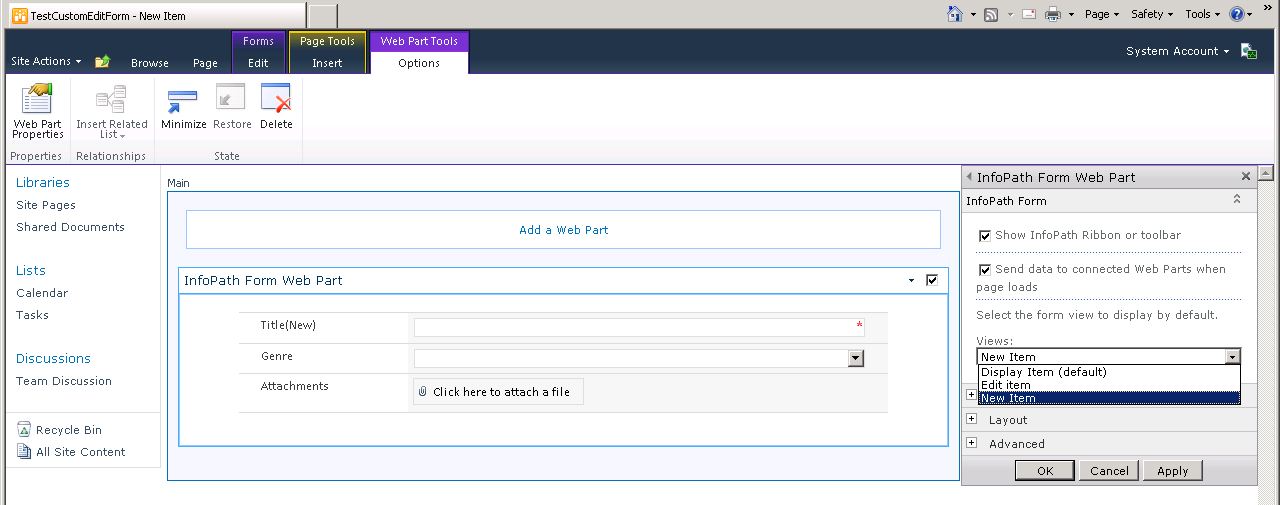1280x505 pixels.
Task: Click the browser Home icon
Action: pyautogui.click(x=955, y=14)
